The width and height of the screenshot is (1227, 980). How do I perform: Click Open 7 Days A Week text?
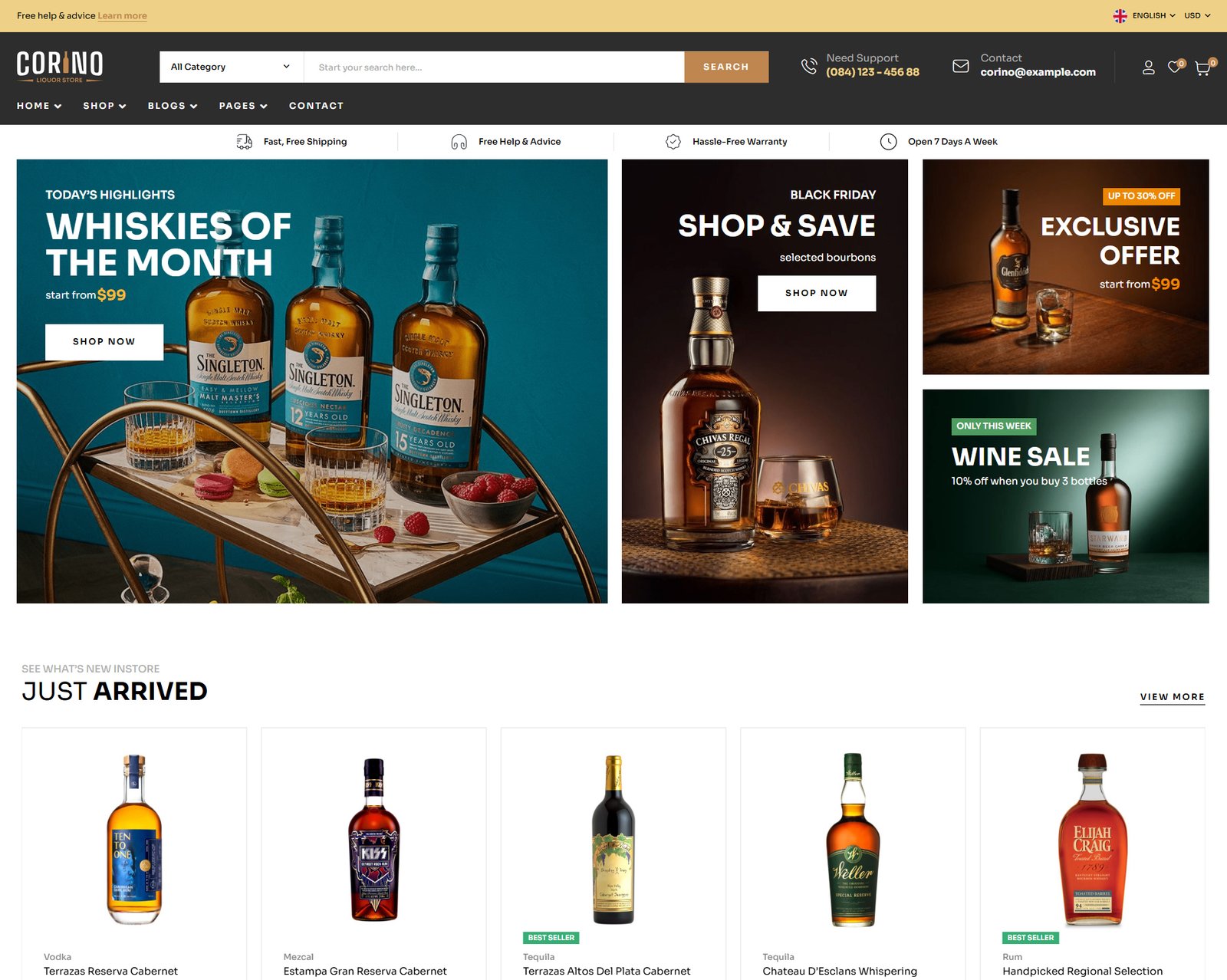(952, 142)
